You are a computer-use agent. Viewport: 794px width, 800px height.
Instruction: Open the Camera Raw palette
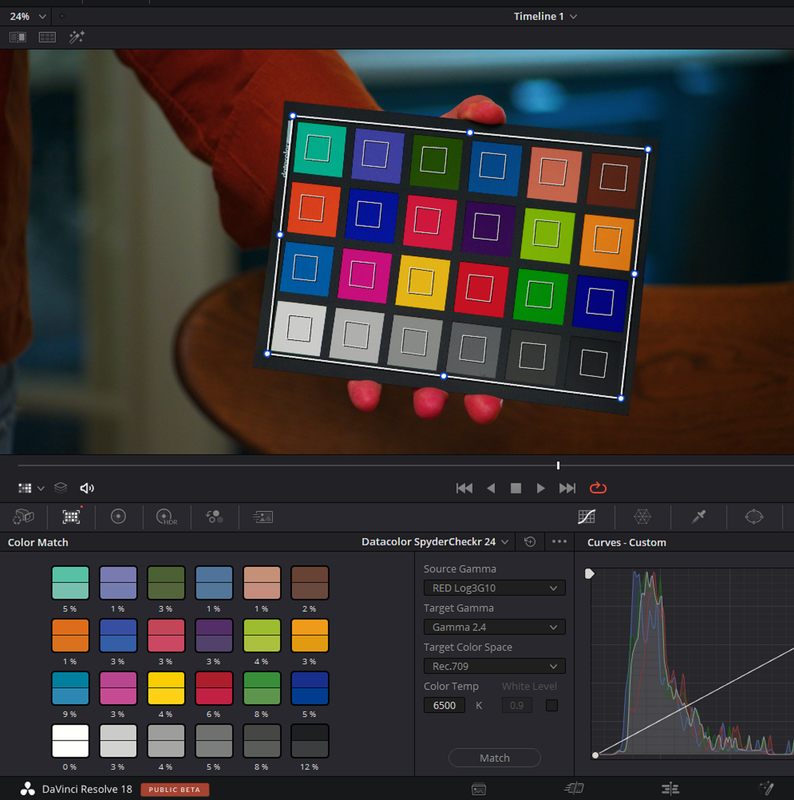click(x=23, y=517)
